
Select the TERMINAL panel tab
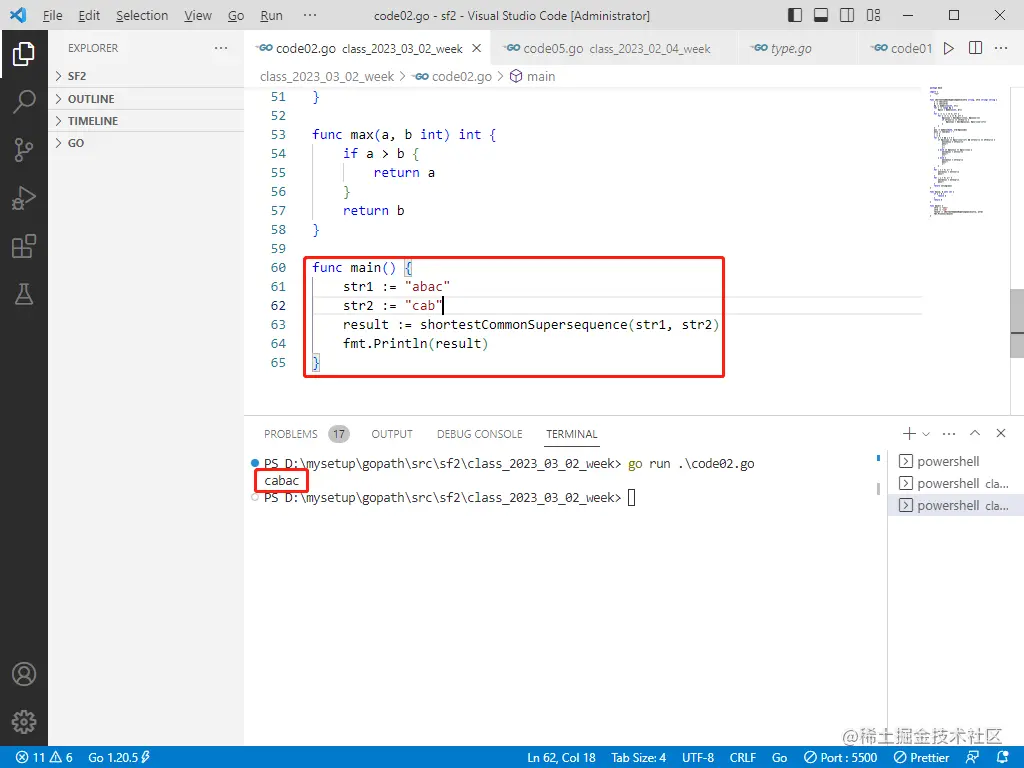tap(571, 434)
